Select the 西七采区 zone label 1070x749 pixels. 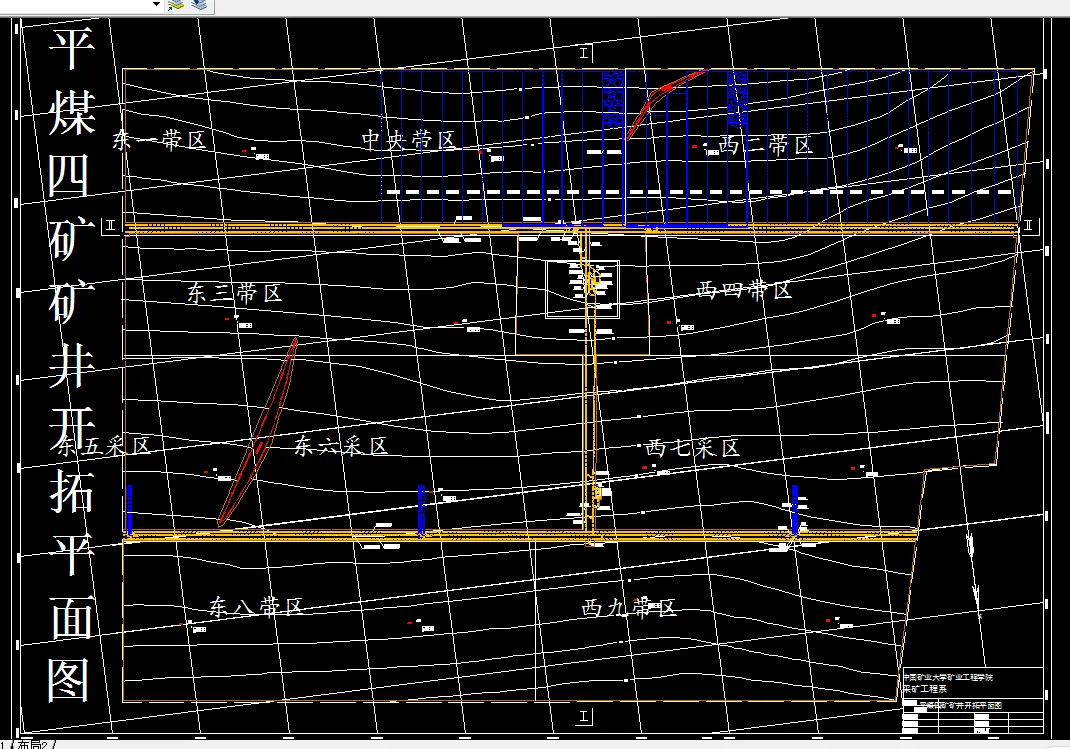(692, 448)
